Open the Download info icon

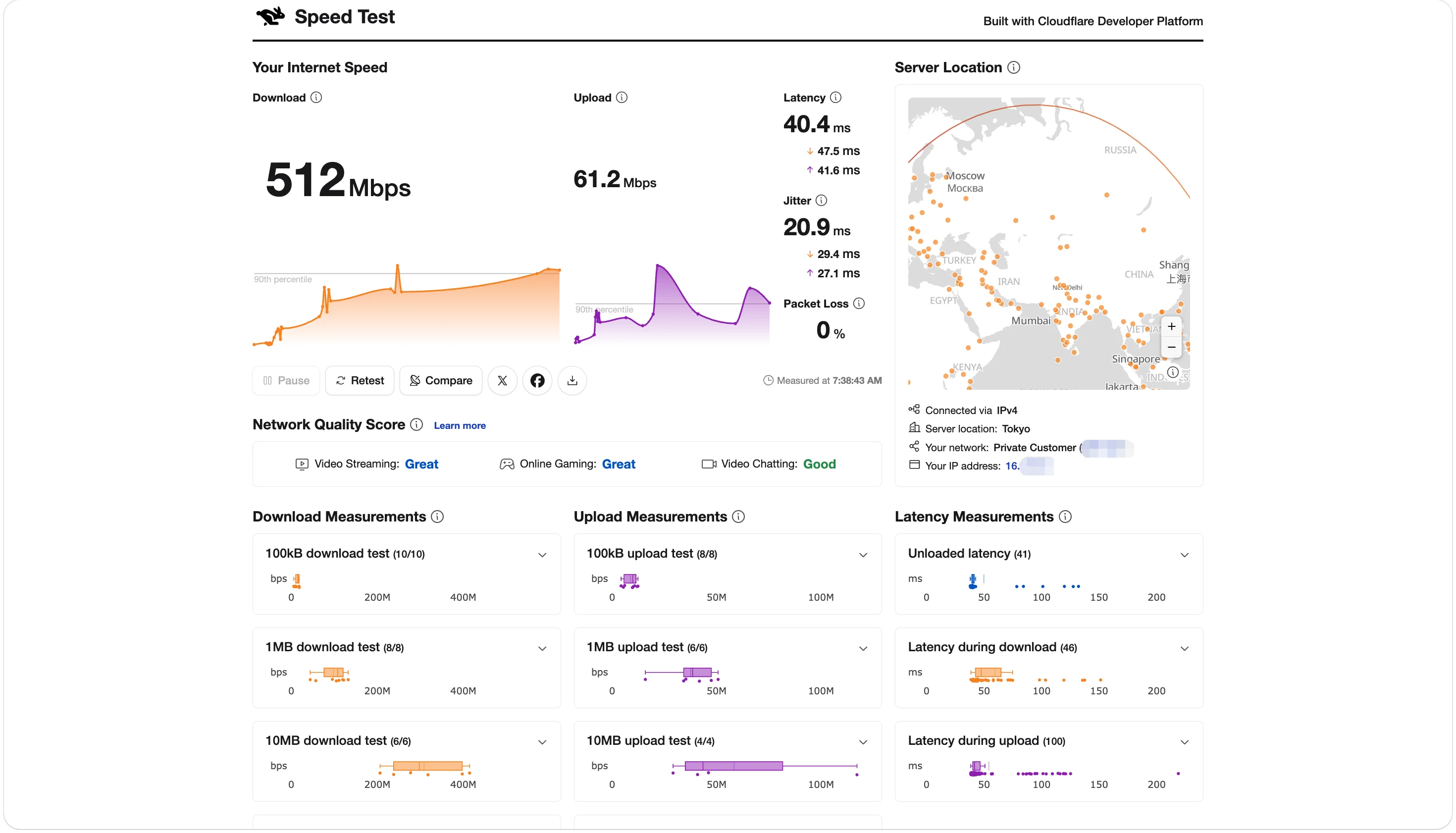[x=316, y=97]
